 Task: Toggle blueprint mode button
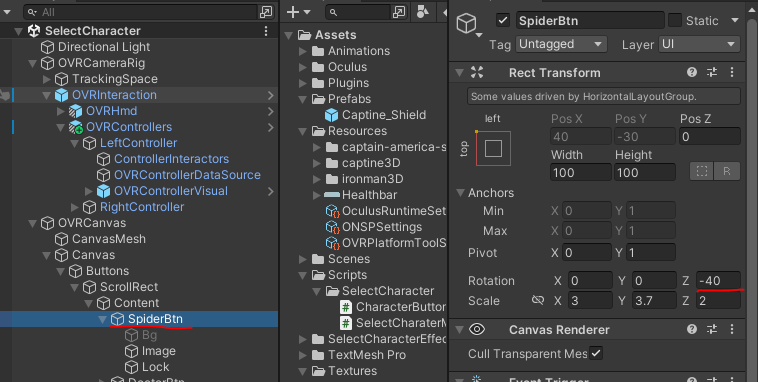701,172
